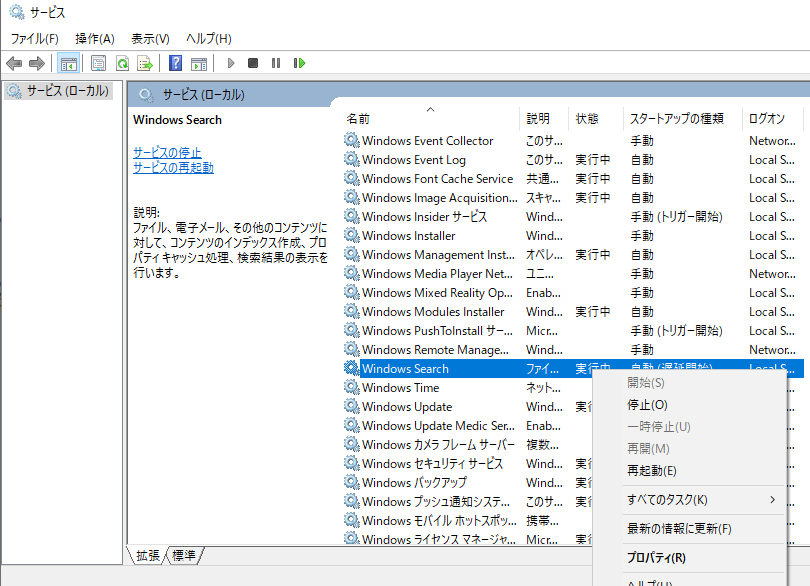
Task: Select Windows Management Inst... row
Action: click(573, 254)
